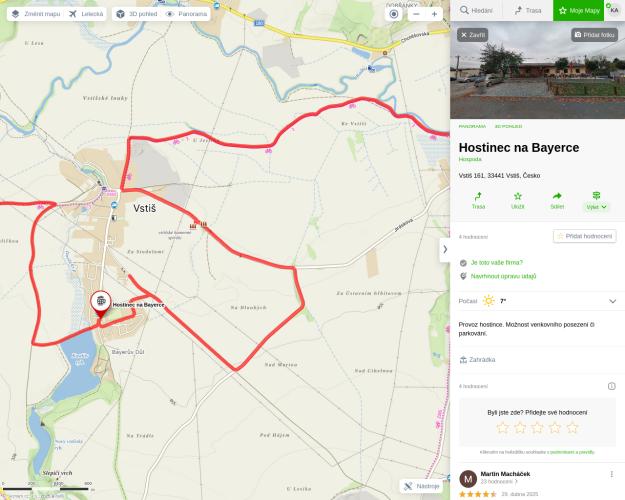This screenshot has width=625, height=500.
Task: Open the Moje Mapy tab
Action: (579, 10)
